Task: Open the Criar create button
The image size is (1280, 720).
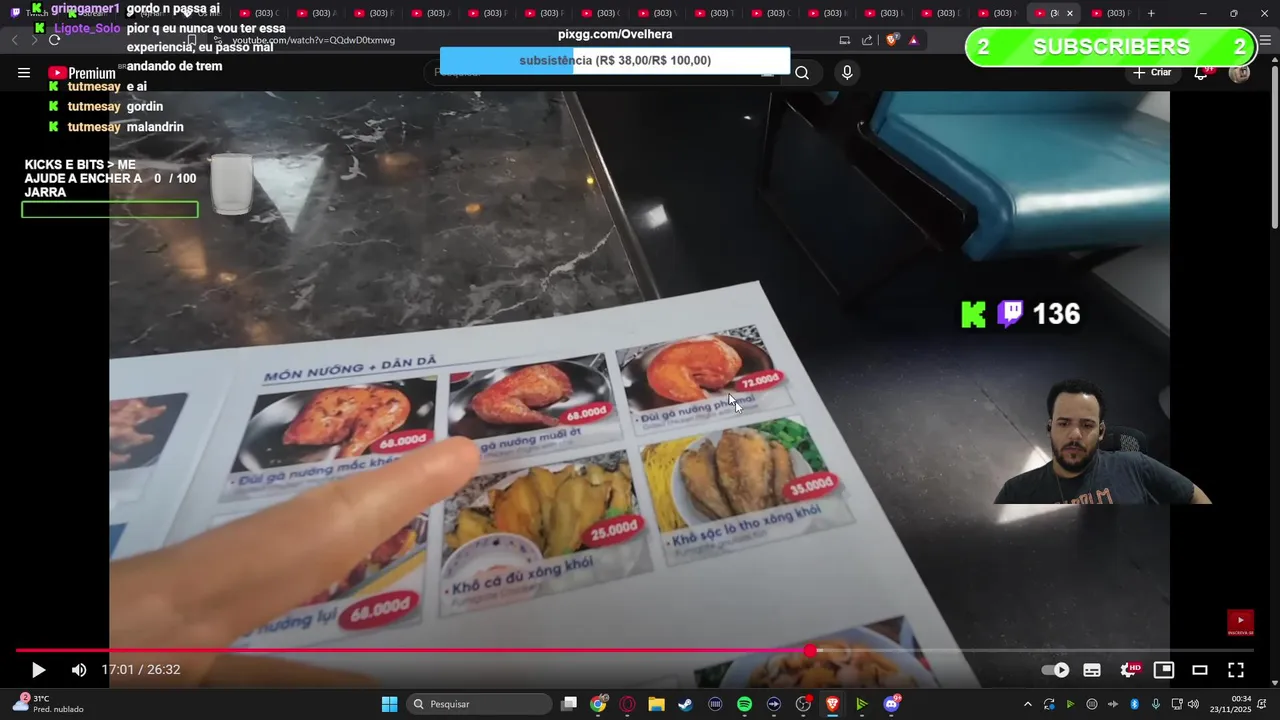Action: click(1152, 72)
